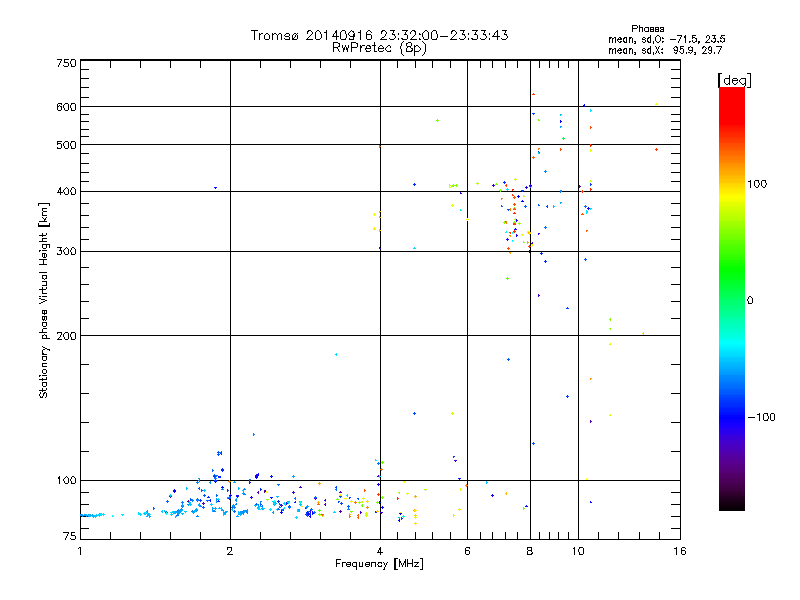Click the O-mode mean and sd line

tap(666, 38)
